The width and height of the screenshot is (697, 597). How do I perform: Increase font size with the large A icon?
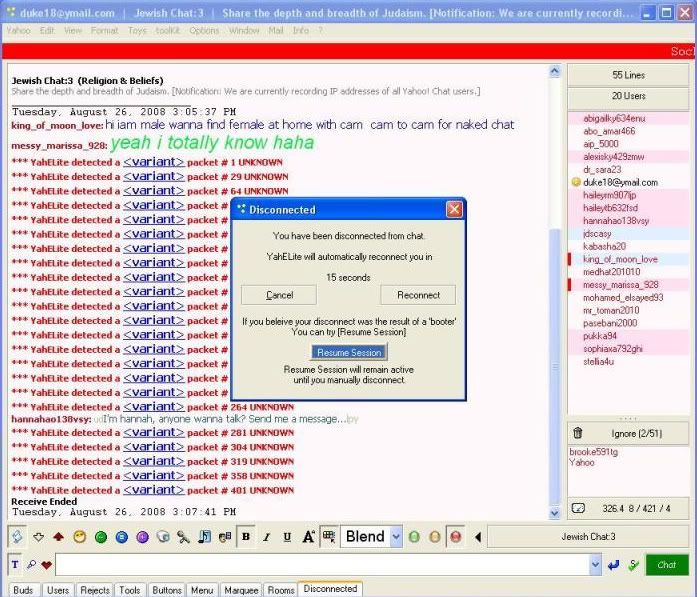308,537
